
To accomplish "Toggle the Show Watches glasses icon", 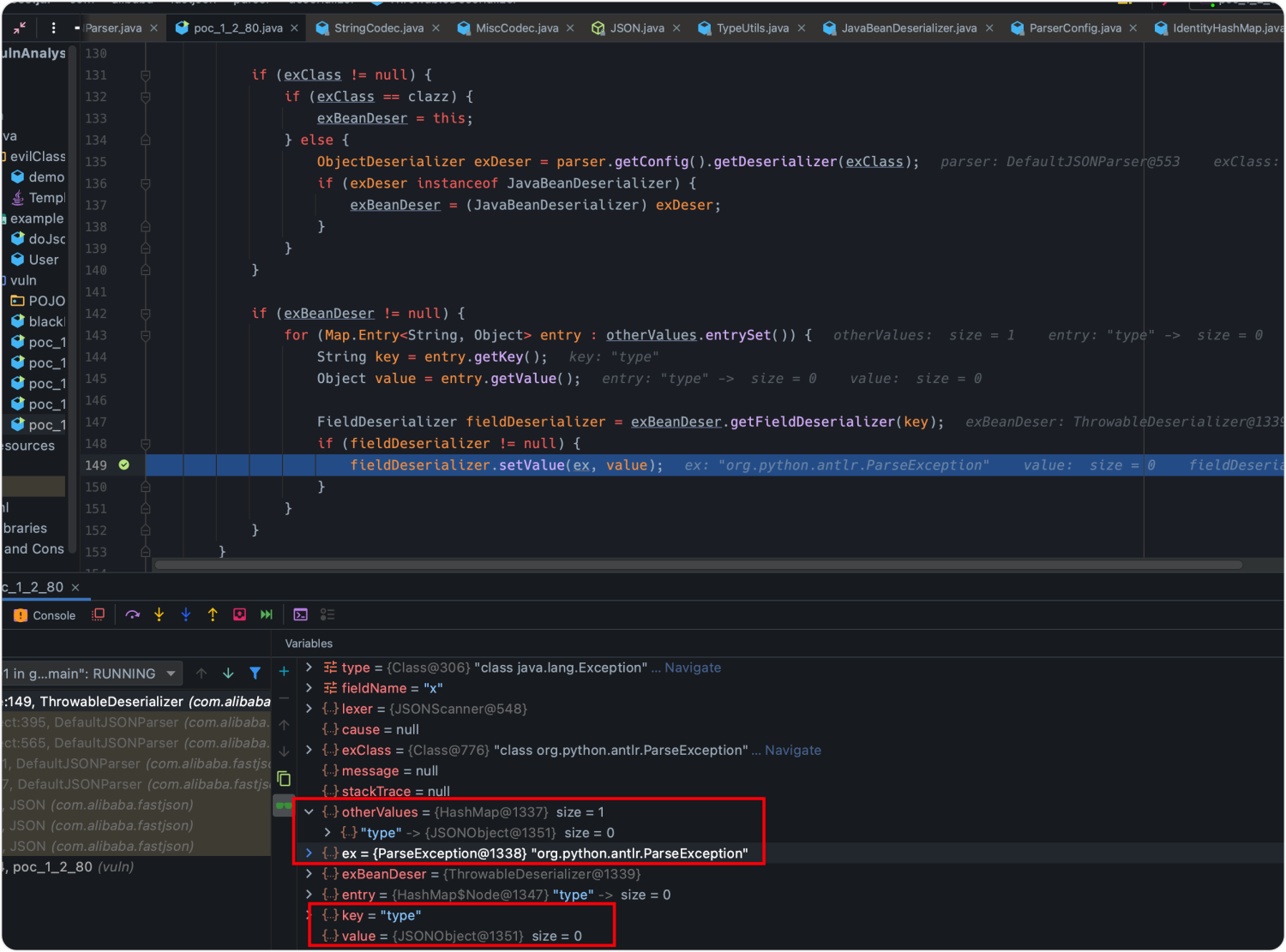I will pos(284,805).
